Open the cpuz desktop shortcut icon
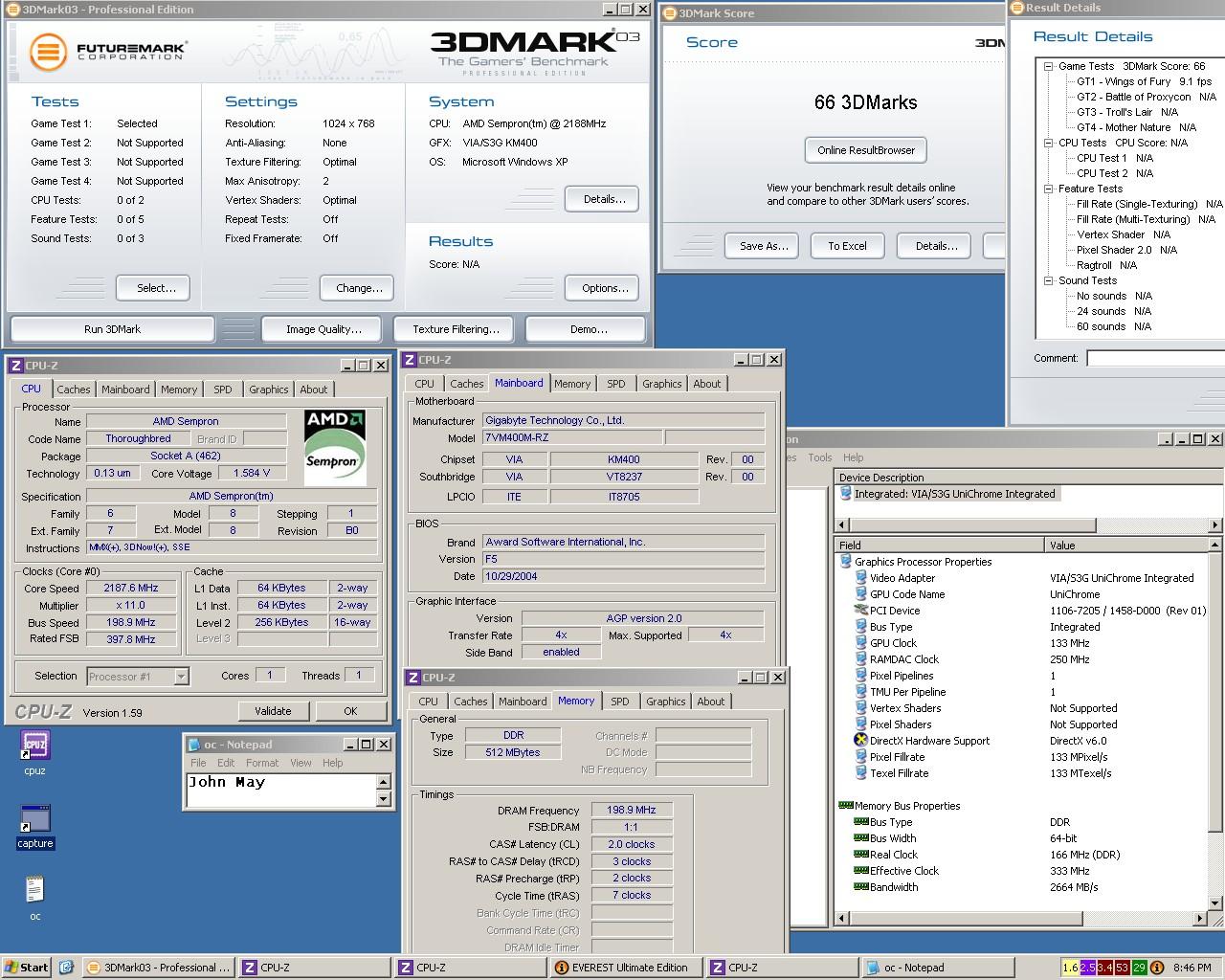 (34, 745)
